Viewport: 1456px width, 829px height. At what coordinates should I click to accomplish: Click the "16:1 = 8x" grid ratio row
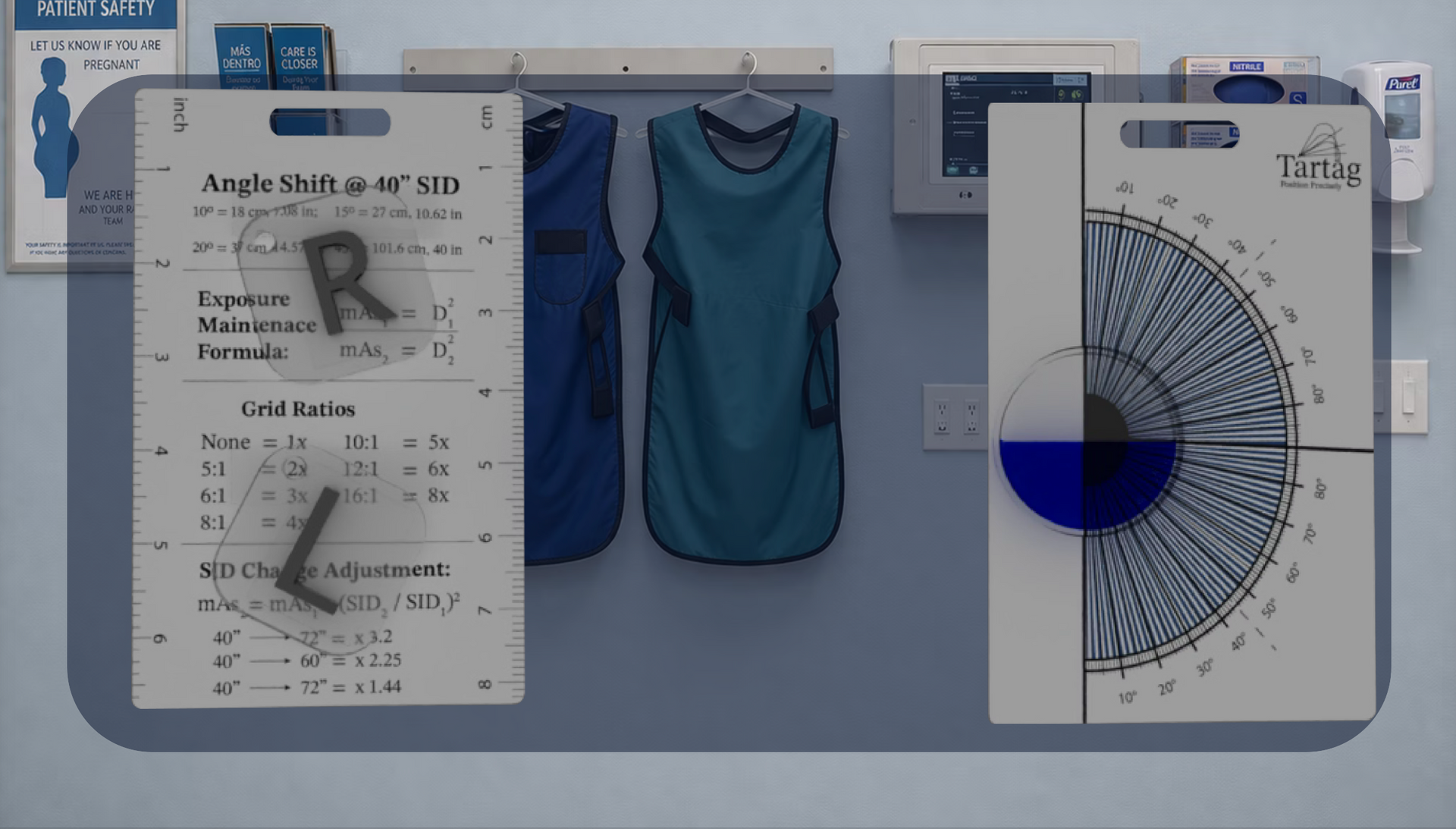pyautogui.click(x=396, y=495)
